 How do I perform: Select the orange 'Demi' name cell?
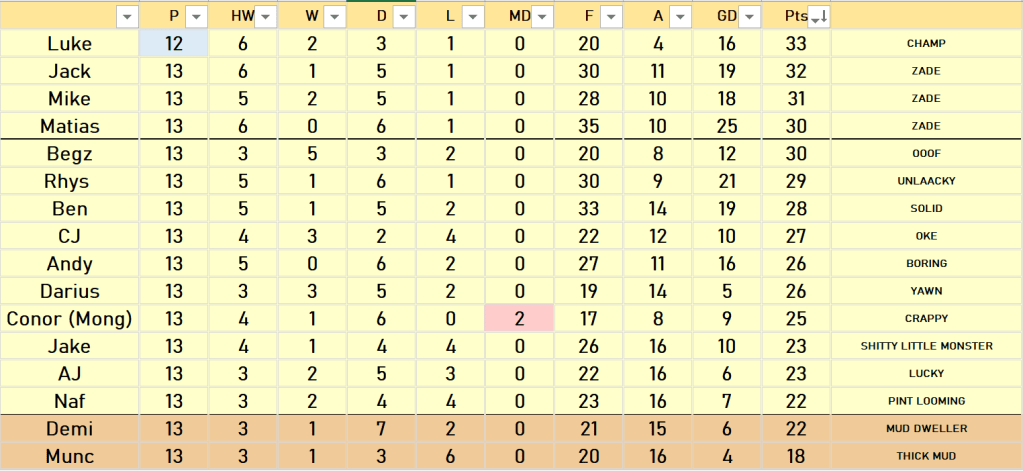pos(69,429)
